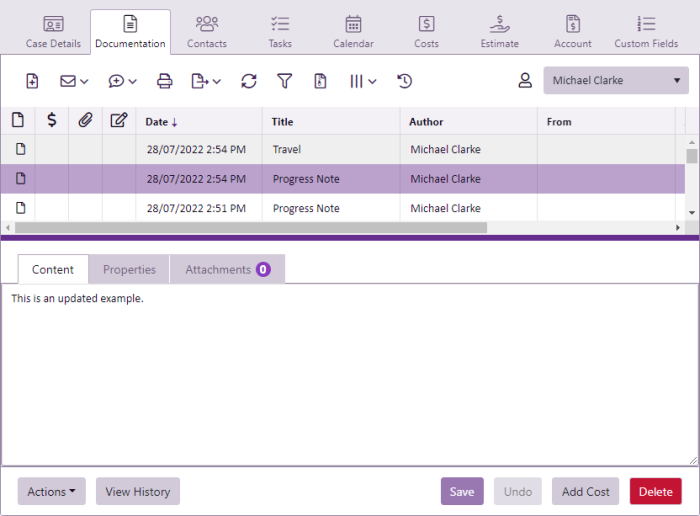This screenshot has height=516, width=700.
Task: Switch to the Properties tab
Action: pyautogui.click(x=129, y=270)
